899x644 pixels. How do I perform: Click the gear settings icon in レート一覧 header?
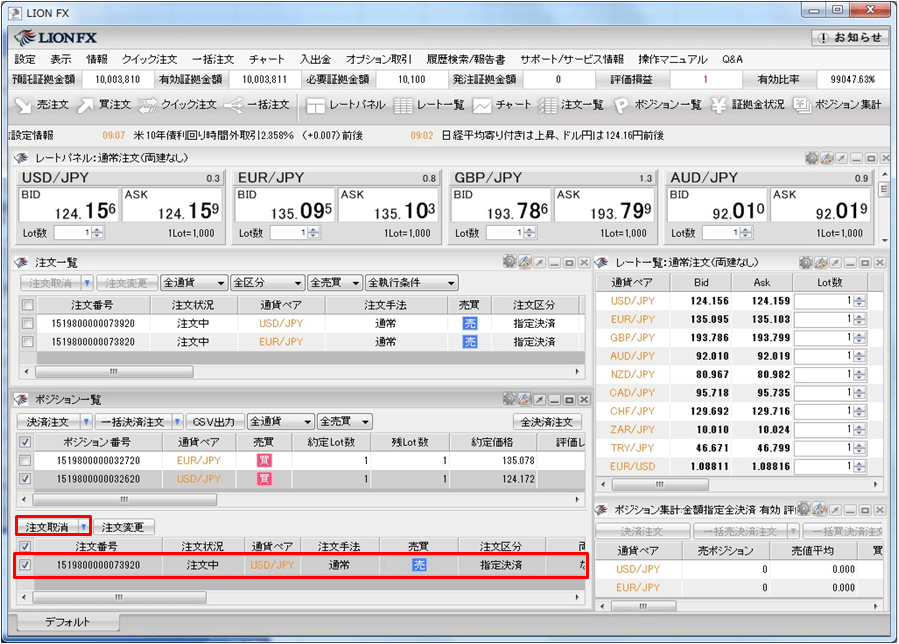[806, 263]
